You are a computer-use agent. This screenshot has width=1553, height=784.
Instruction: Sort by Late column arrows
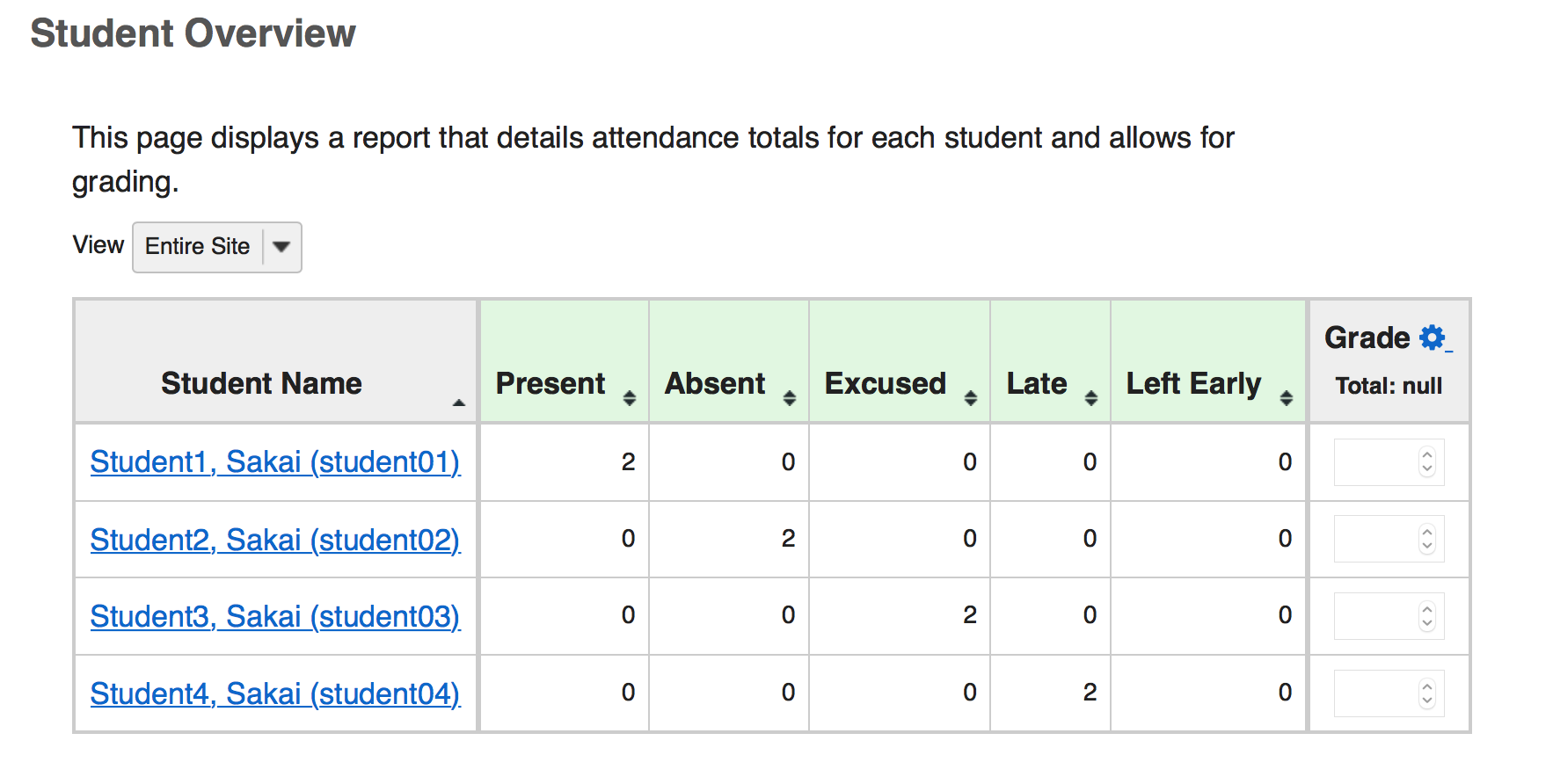1091,398
